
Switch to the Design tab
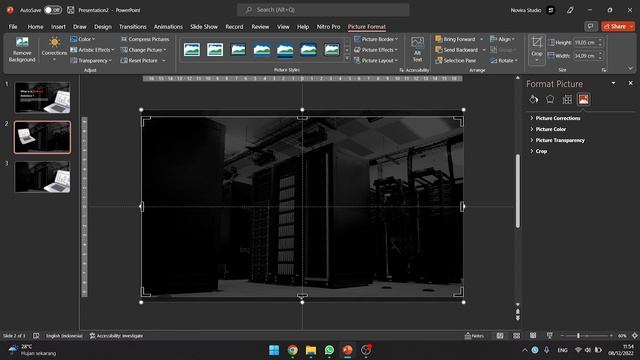coord(103,27)
